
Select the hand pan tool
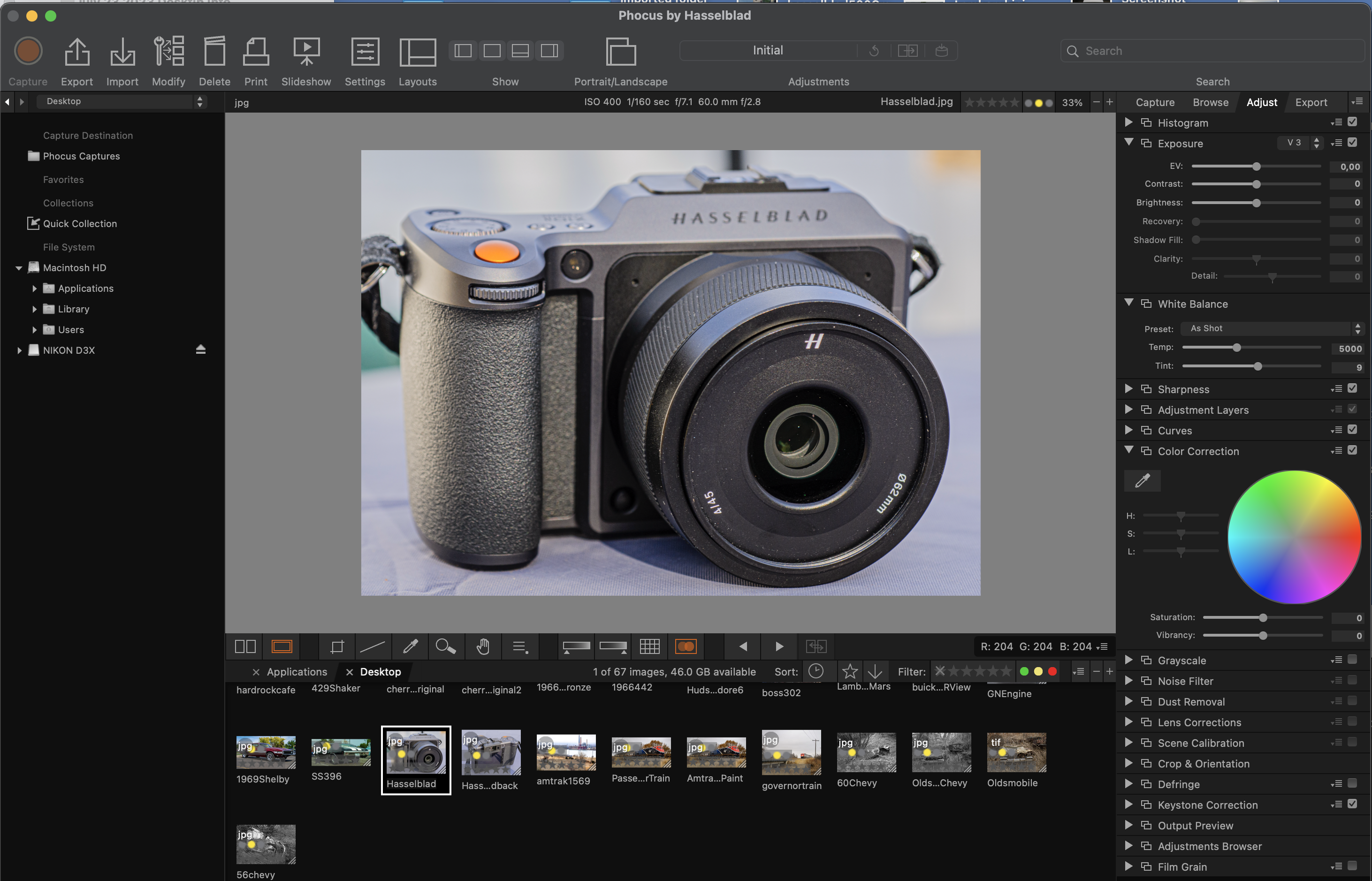(x=483, y=646)
